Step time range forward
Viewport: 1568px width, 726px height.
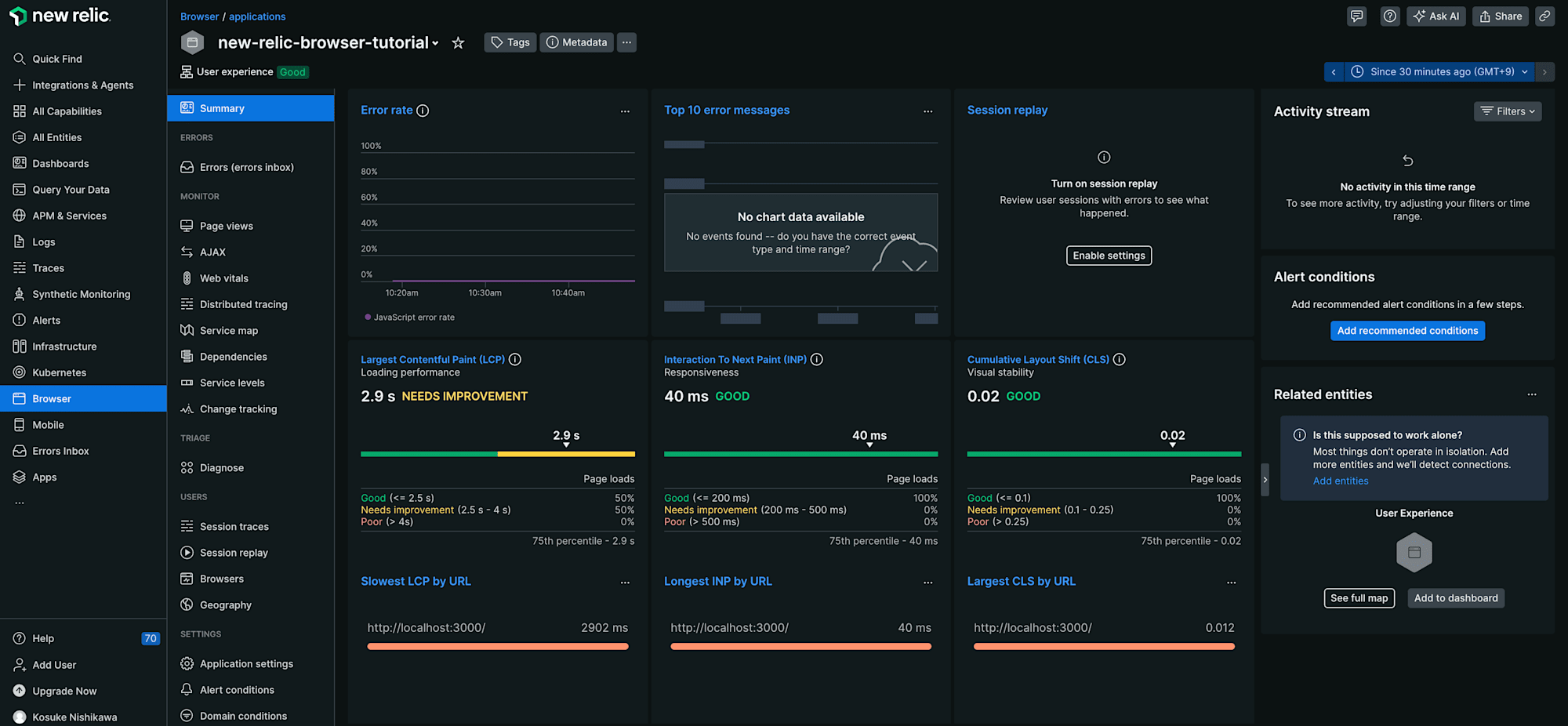(x=1544, y=71)
